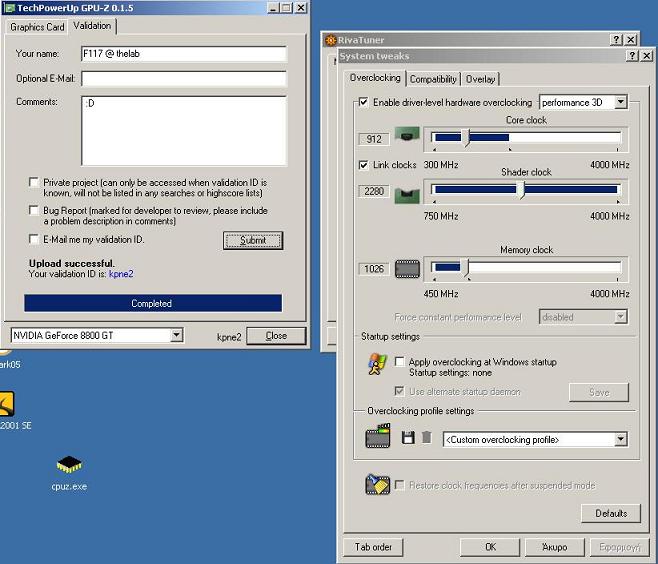Screen dimensions: 658x564
Task: Click the memory clock chip icon
Action: [x=407, y=269]
